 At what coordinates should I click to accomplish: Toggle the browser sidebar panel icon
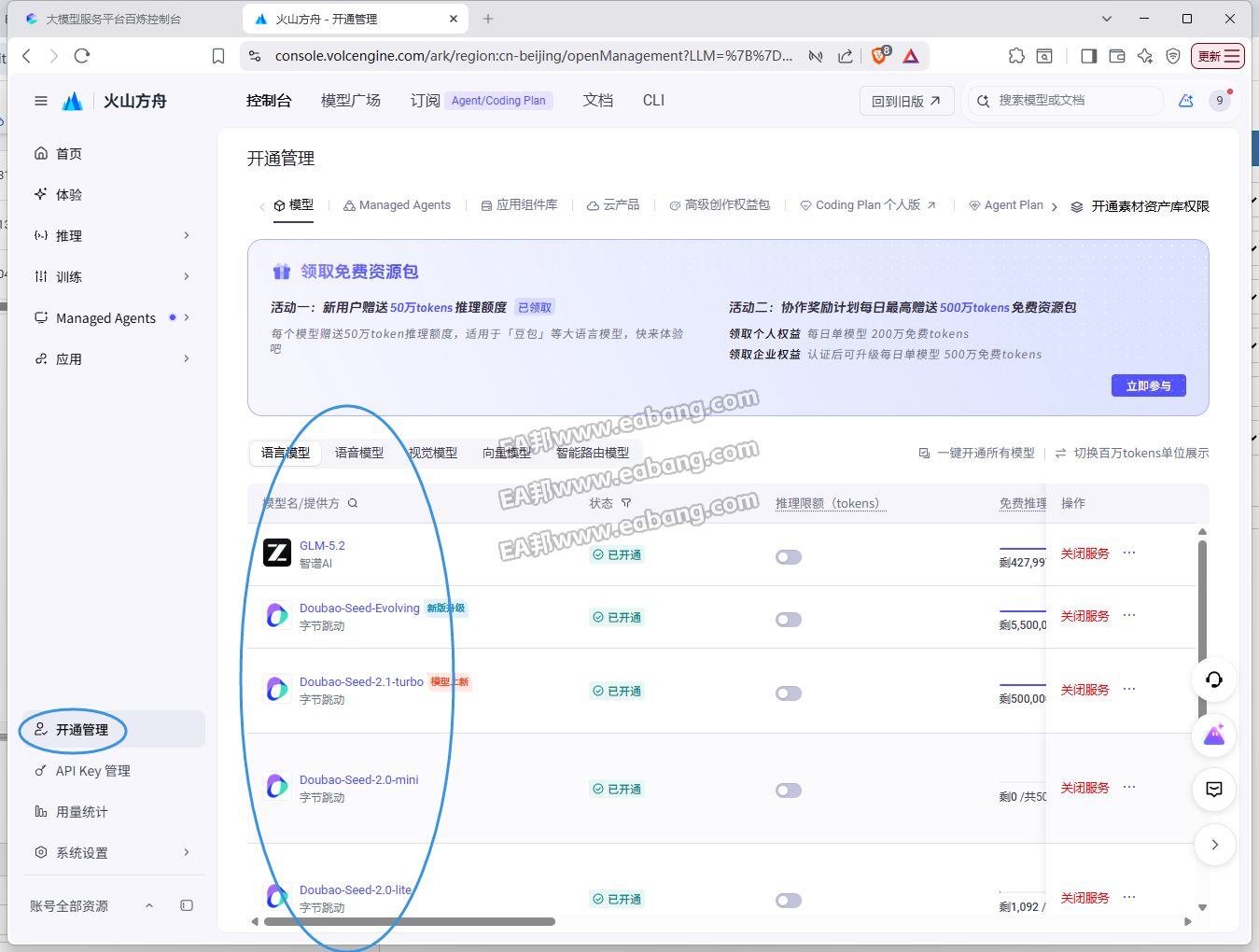tap(1088, 56)
